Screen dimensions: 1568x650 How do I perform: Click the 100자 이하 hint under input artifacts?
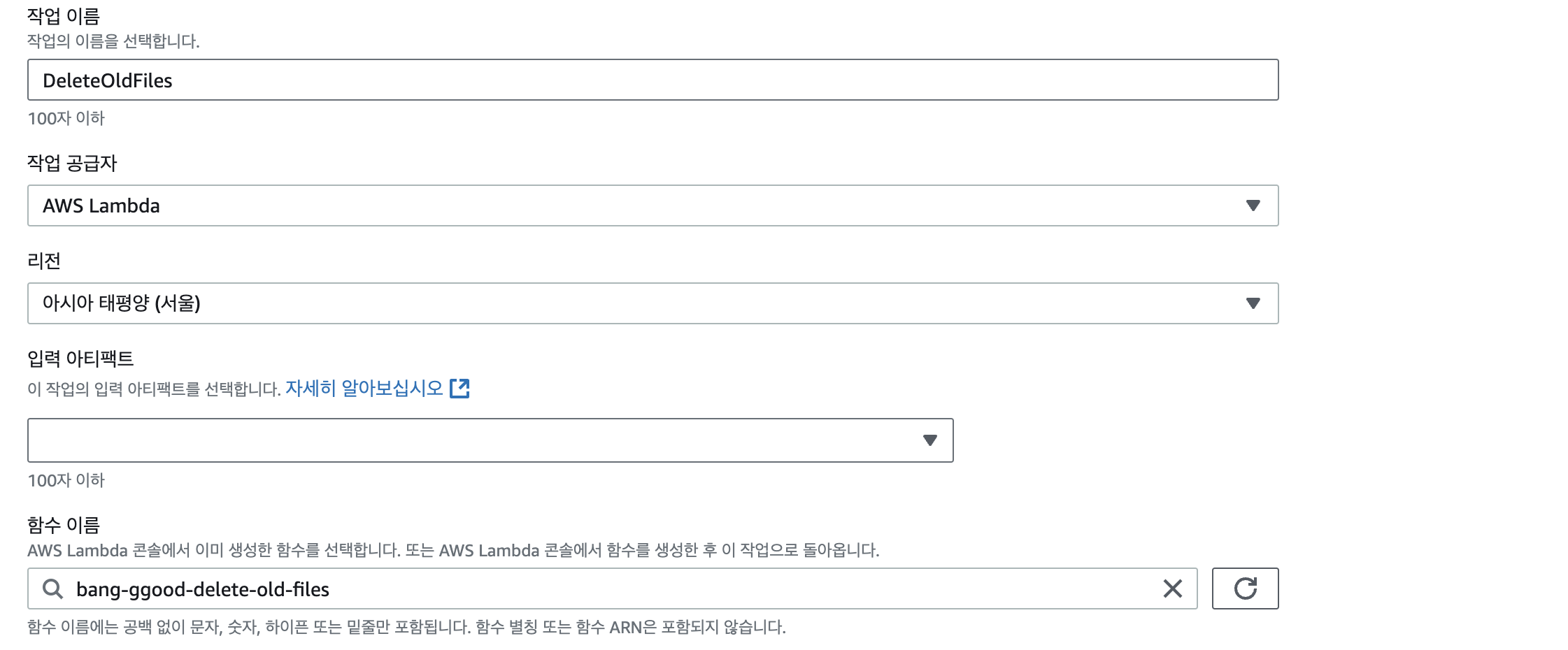tap(66, 480)
